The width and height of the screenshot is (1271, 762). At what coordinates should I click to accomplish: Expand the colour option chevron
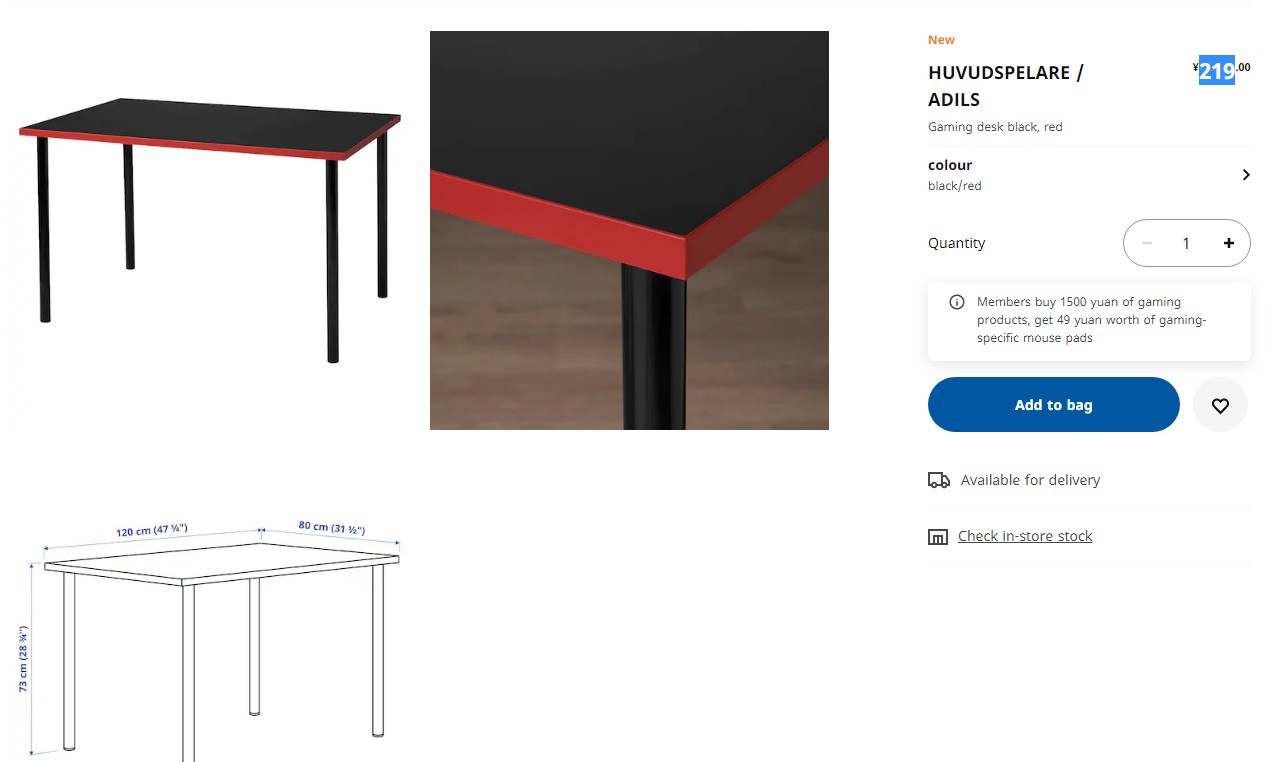click(x=1246, y=175)
